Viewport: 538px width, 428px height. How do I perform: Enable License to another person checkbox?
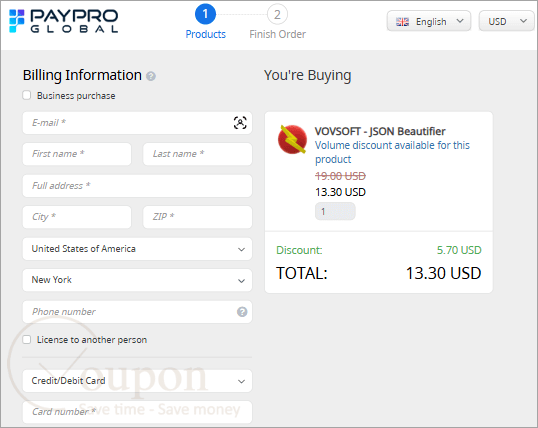27,339
